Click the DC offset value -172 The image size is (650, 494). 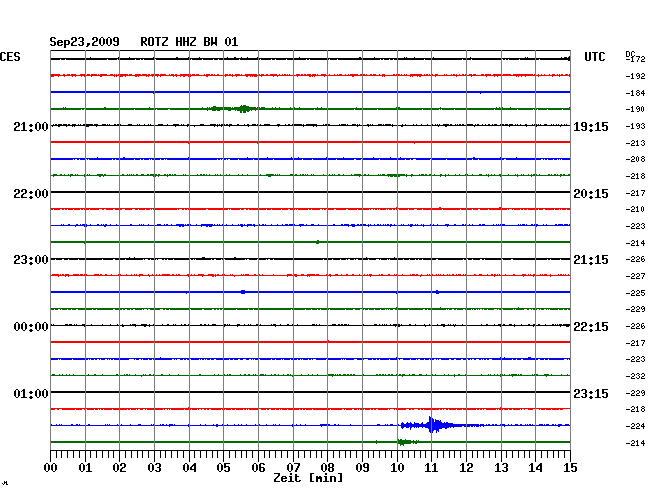click(635, 59)
